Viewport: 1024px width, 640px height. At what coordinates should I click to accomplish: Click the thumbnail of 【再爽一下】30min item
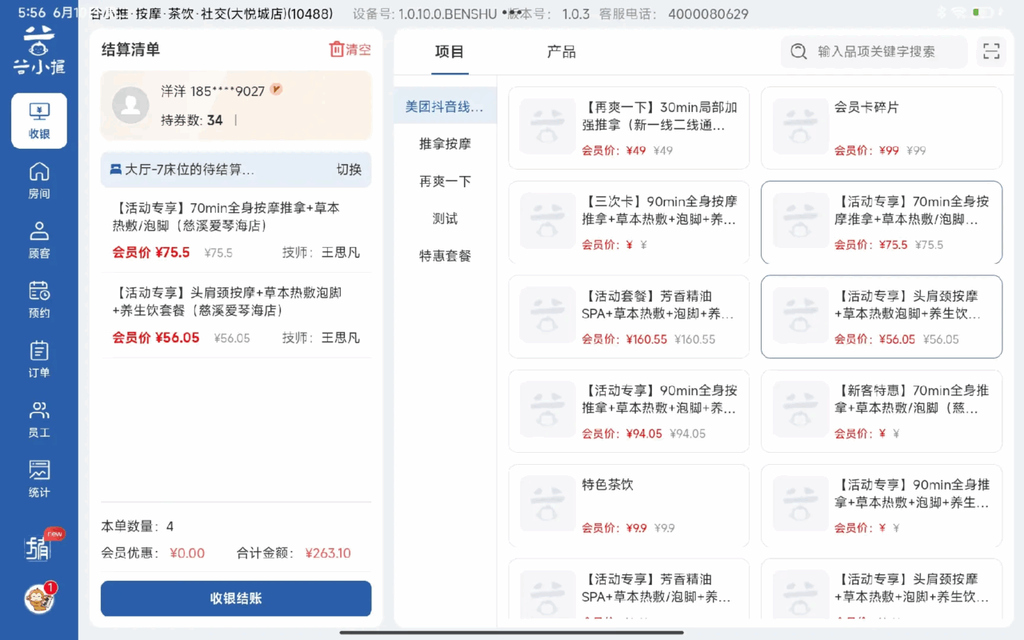click(x=547, y=126)
